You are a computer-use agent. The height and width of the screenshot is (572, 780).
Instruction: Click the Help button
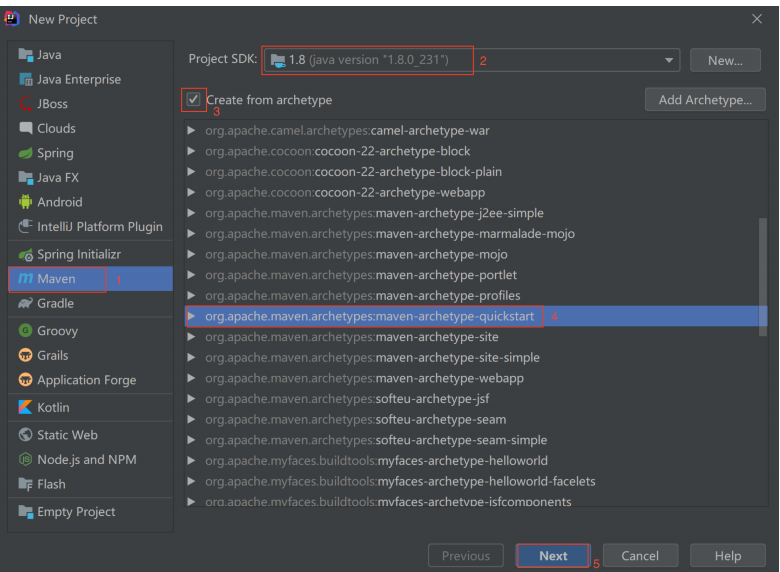point(727,556)
